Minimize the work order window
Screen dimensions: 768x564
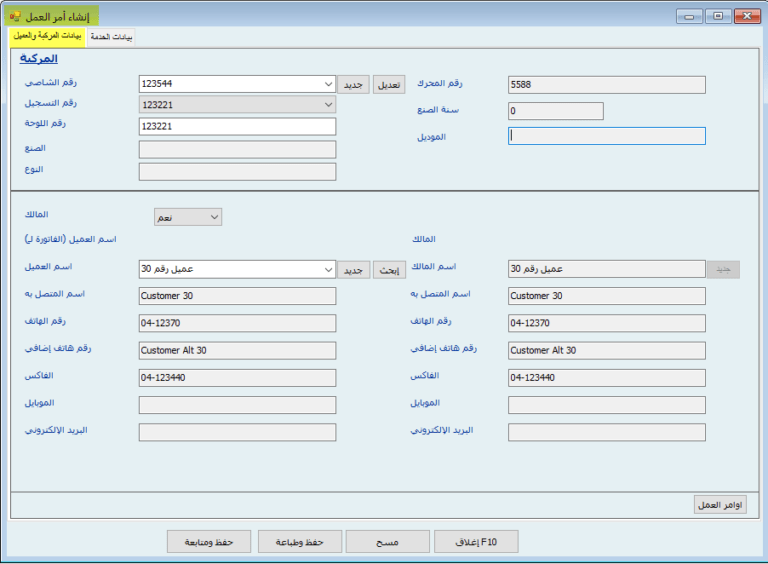(690, 16)
